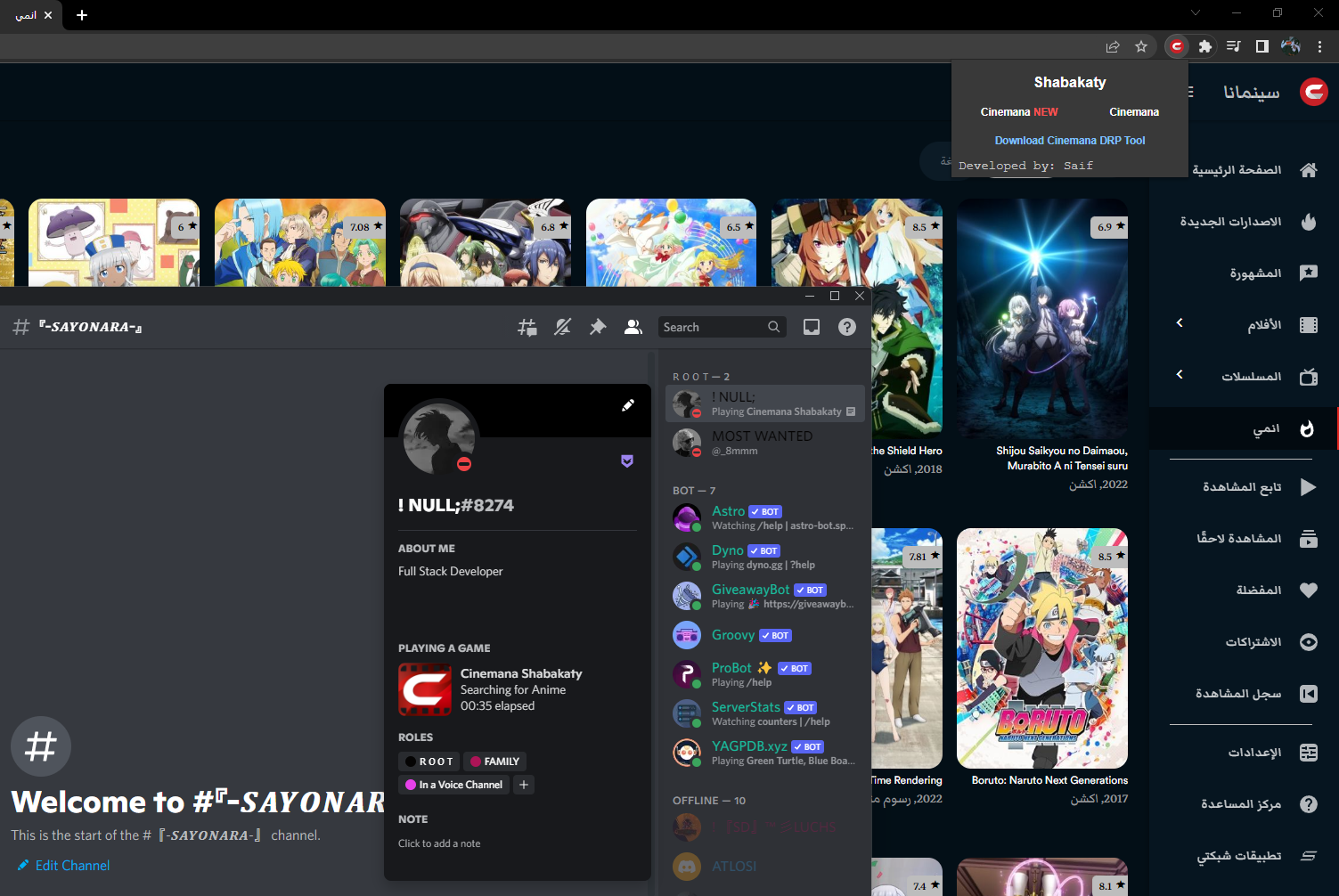The width and height of the screenshot is (1339, 896).
Task: Open مركز المساعدة help item
Action: coord(1244,804)
